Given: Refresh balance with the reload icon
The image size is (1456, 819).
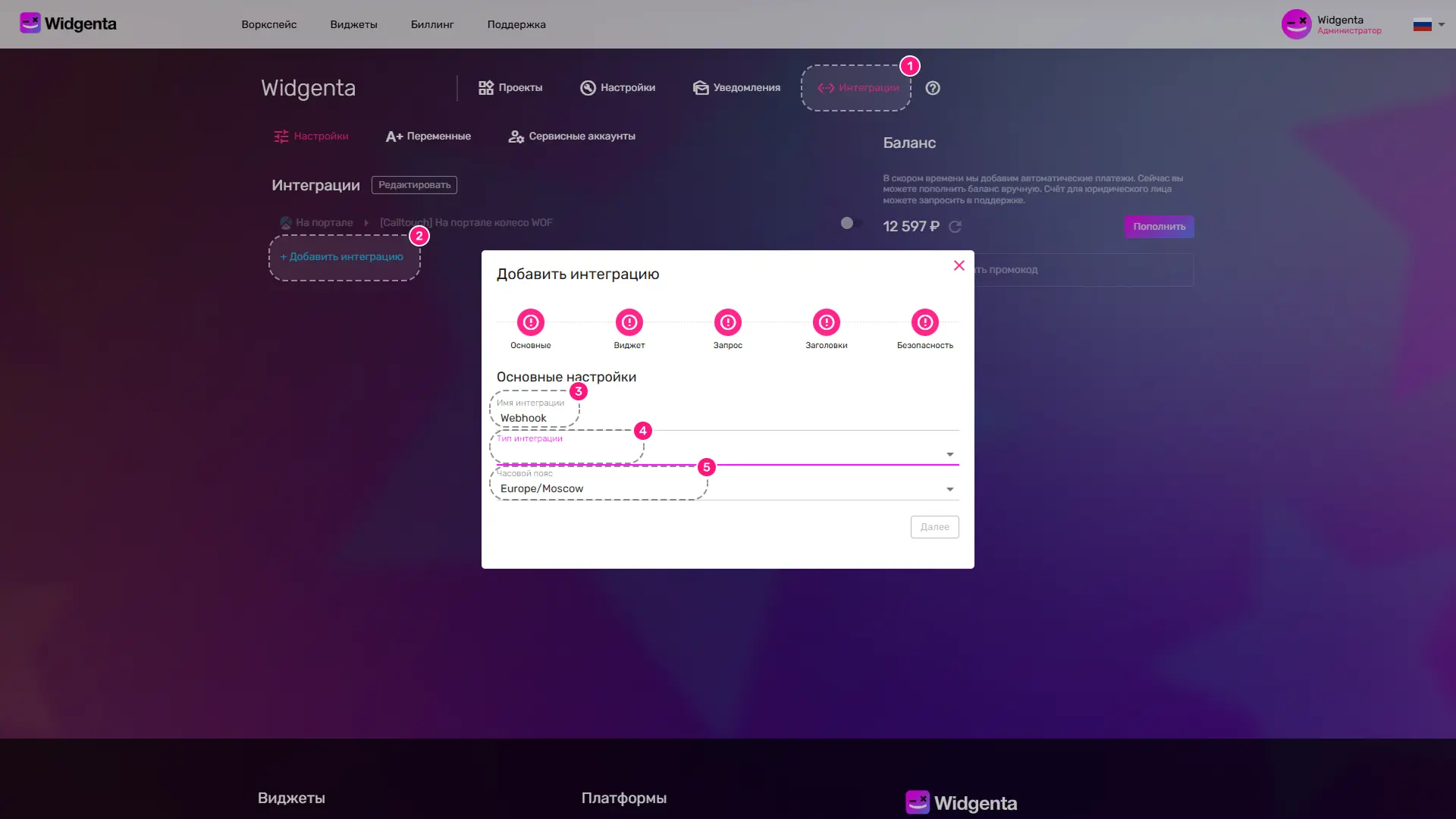Looking at the screenshot, I should pyautogui.click(x=955, y=227).
